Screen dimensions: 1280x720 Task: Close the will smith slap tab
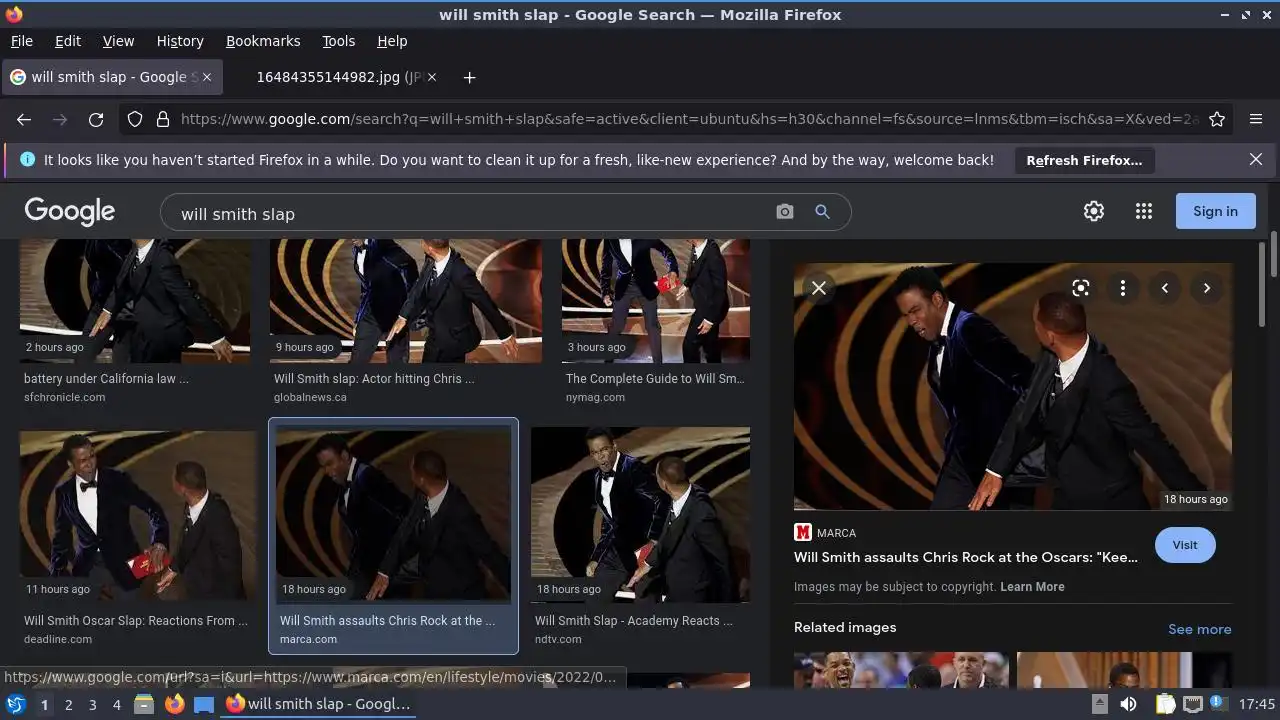click(207, 77)
